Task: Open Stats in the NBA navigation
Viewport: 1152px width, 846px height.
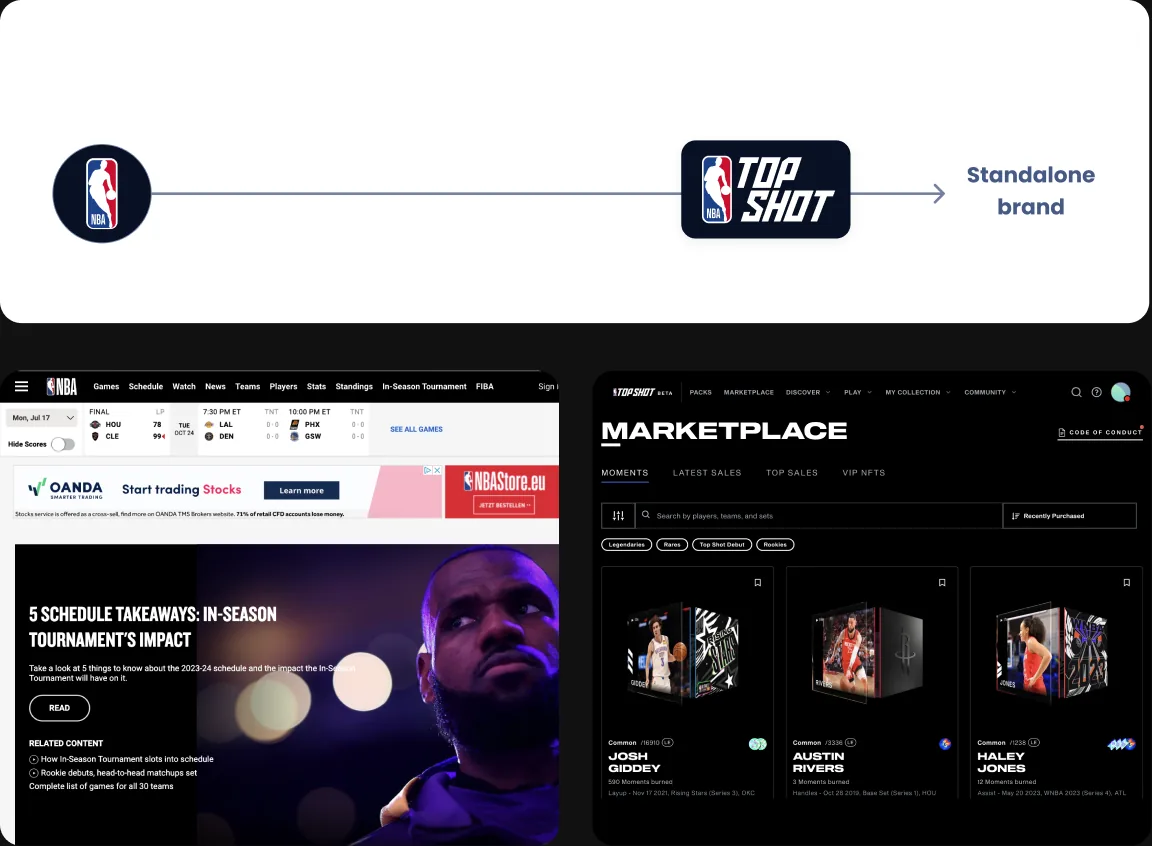Action: 316,386
